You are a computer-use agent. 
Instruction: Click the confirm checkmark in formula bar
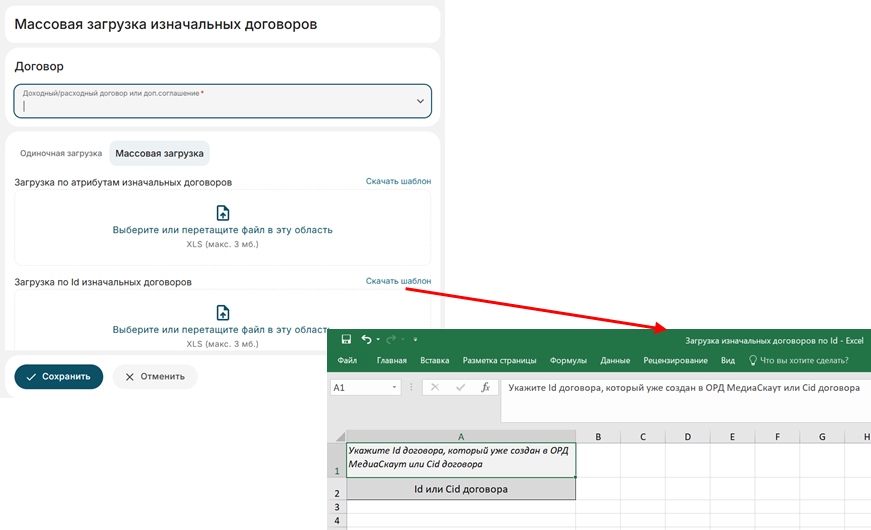click(460, 387)
